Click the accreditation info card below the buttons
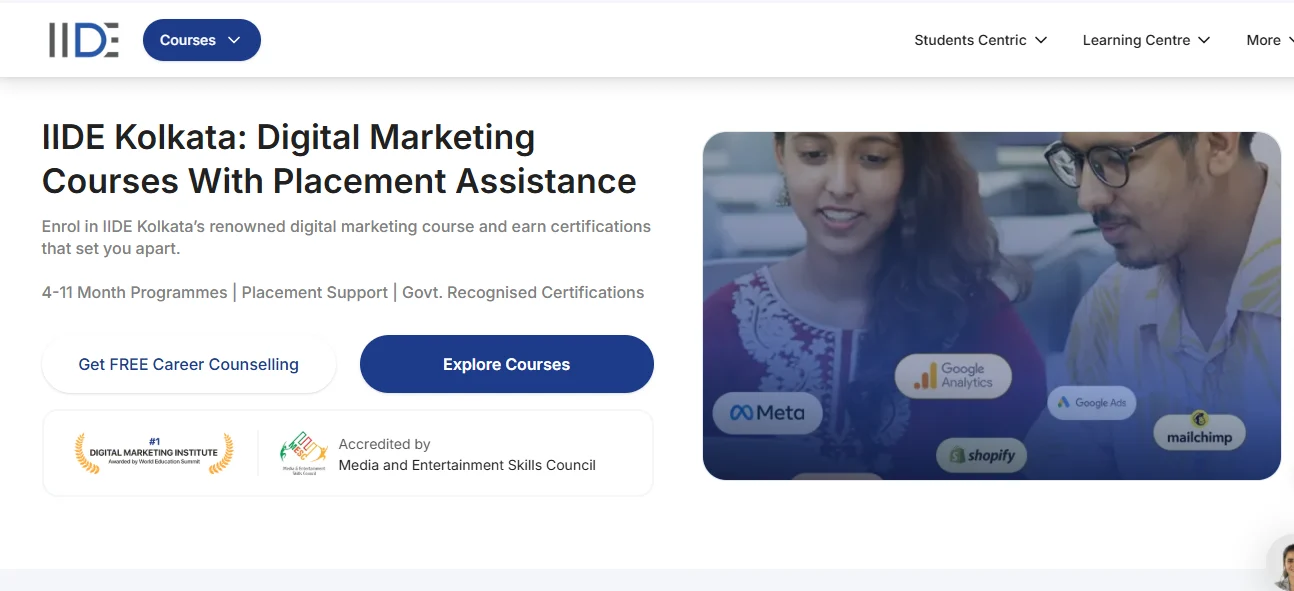Screen dimensions: 1294x591 click(347, 452)
